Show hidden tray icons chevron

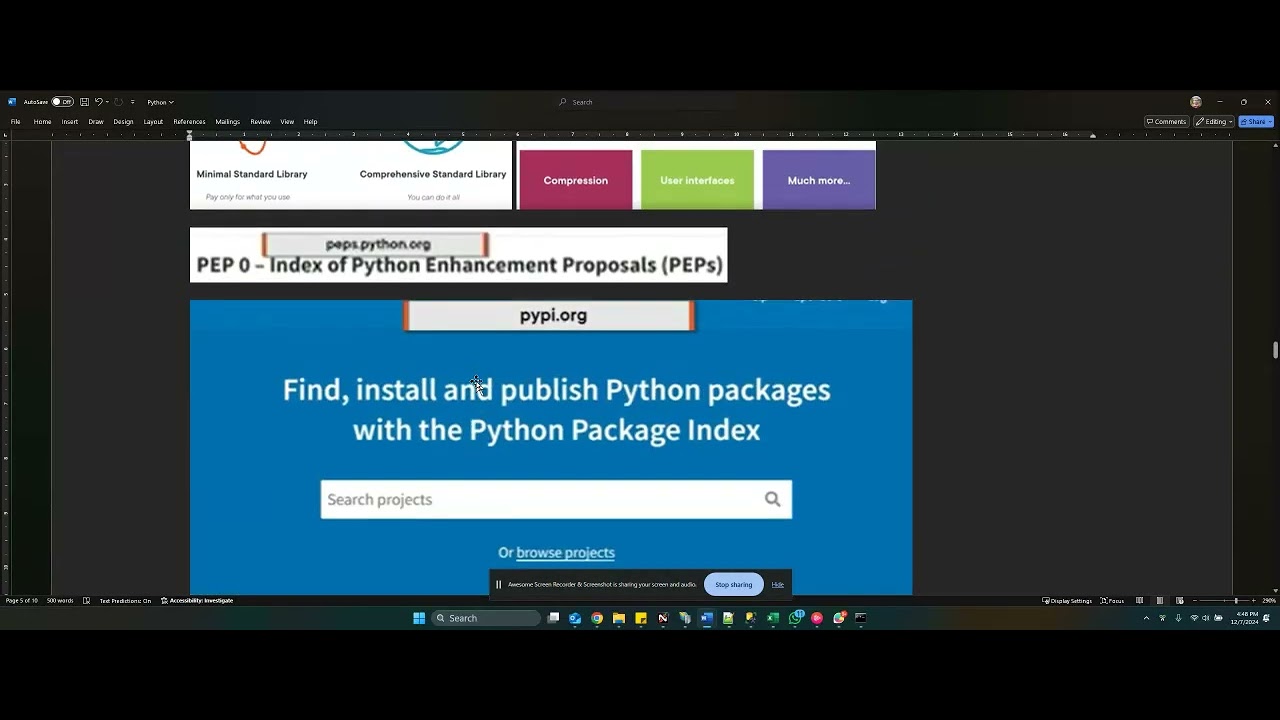tap(1146, 618)
